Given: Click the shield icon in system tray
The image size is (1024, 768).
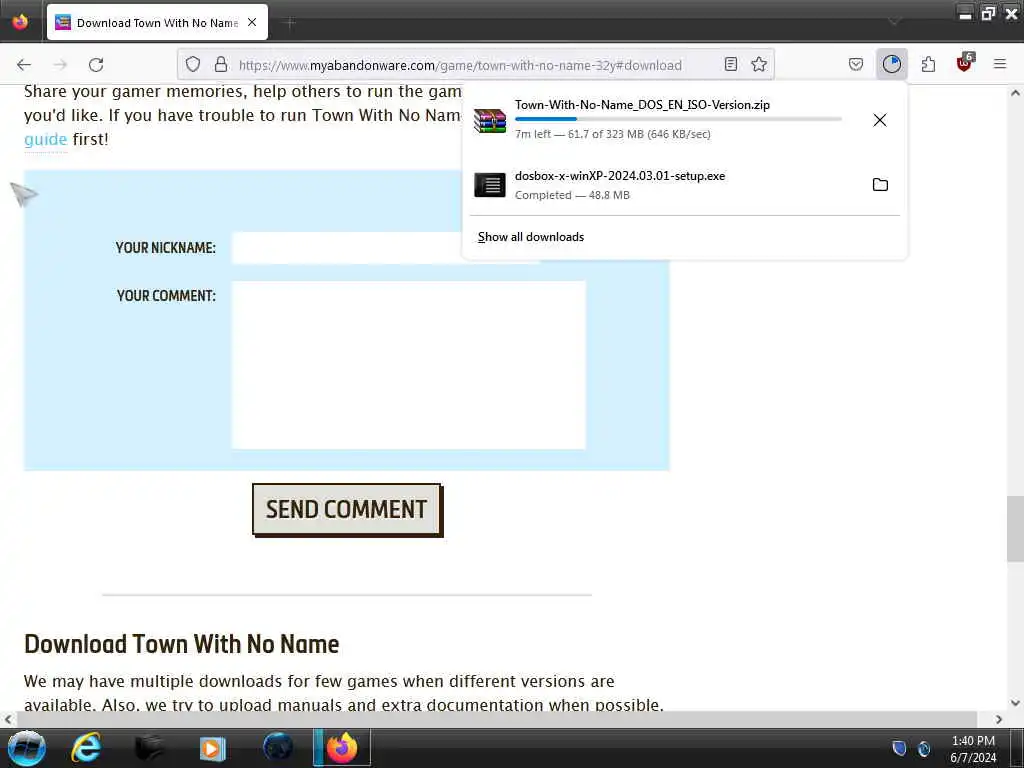Looking at the screenshot, I should tap(899, 748).
